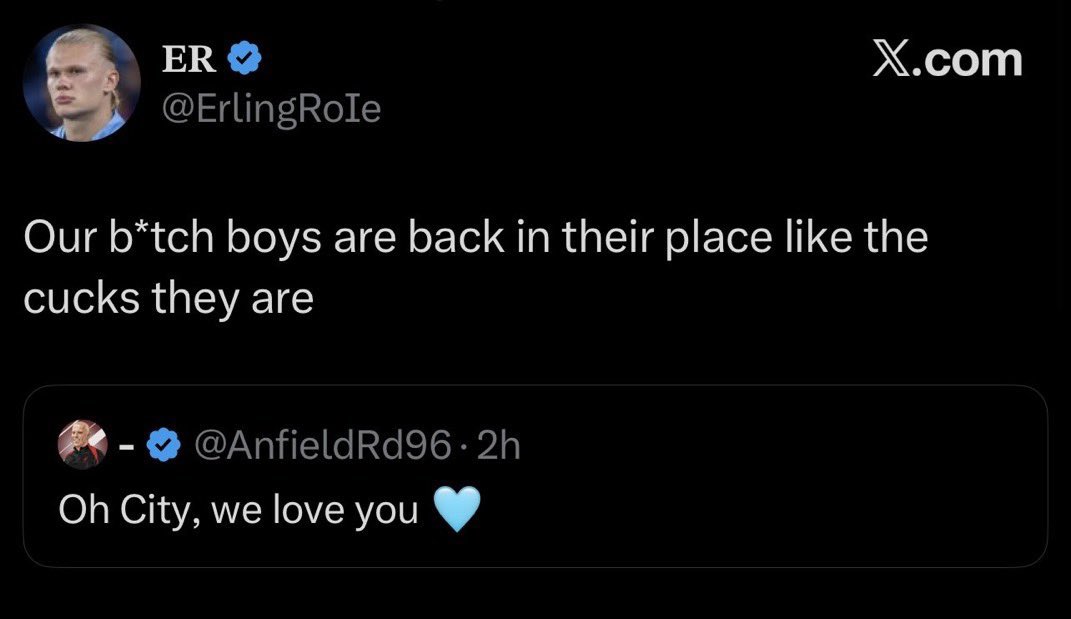
Task: Open the @AnfieldRd96 handle
Action: click(322, 445)
